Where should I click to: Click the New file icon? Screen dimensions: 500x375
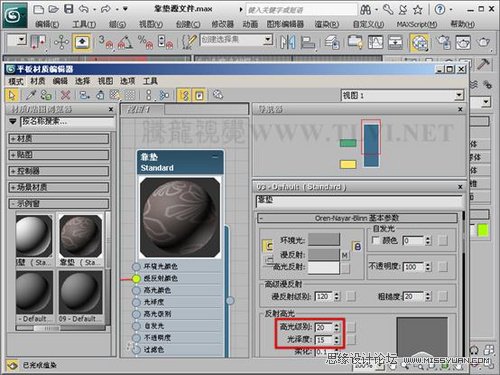point(39,9)
